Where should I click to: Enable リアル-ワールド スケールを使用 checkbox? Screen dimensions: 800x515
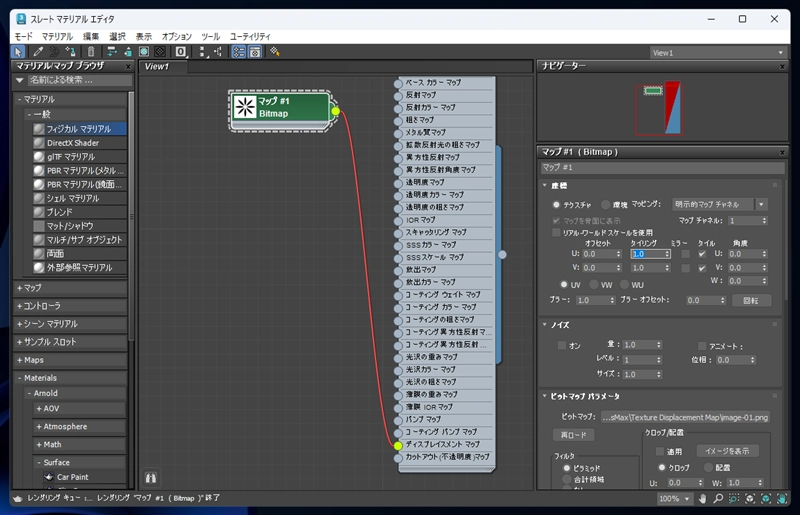pos(557,233)
